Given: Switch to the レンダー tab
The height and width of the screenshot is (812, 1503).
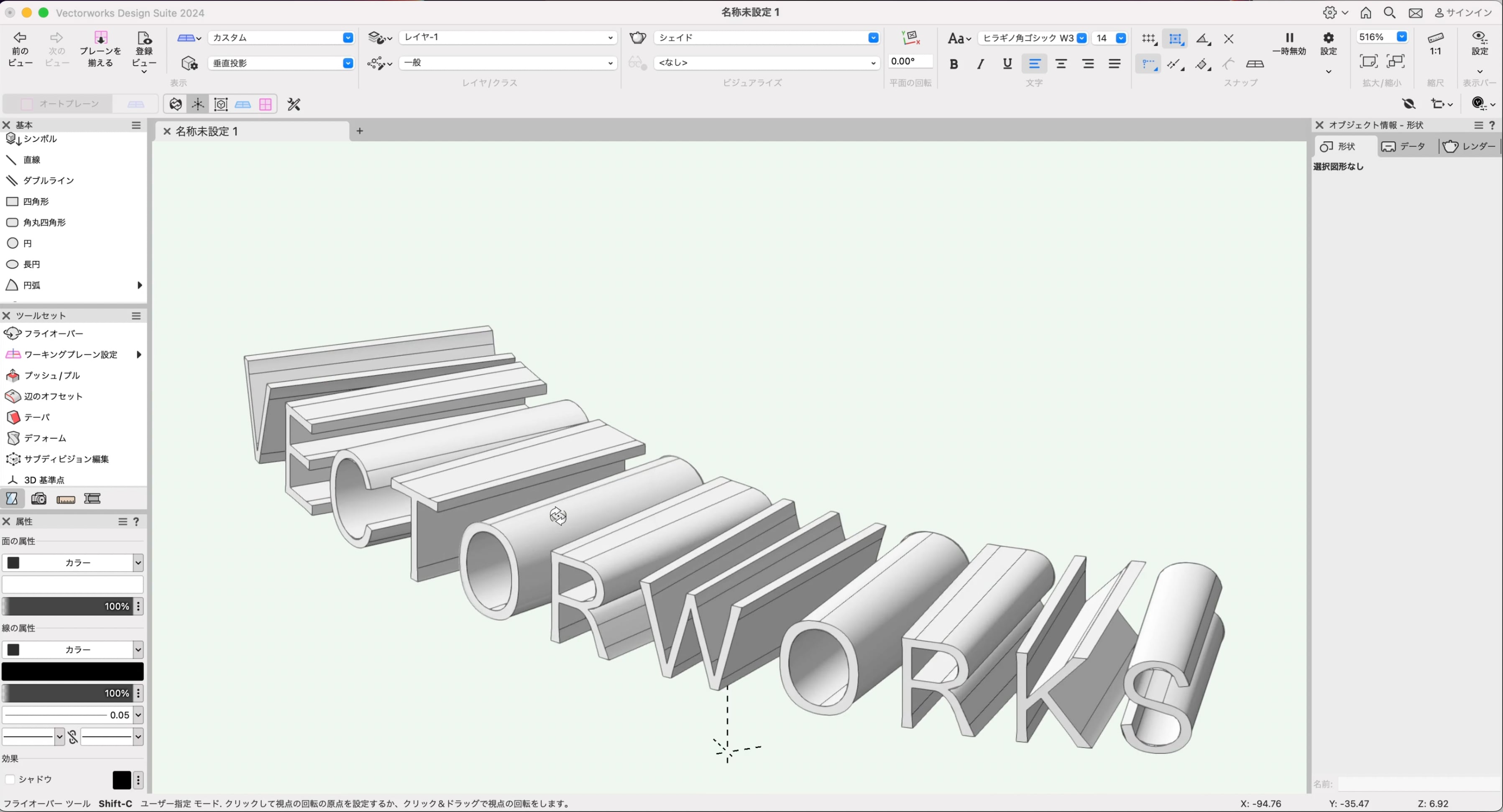Looking at the screenshot, I should pos(1469,146).
